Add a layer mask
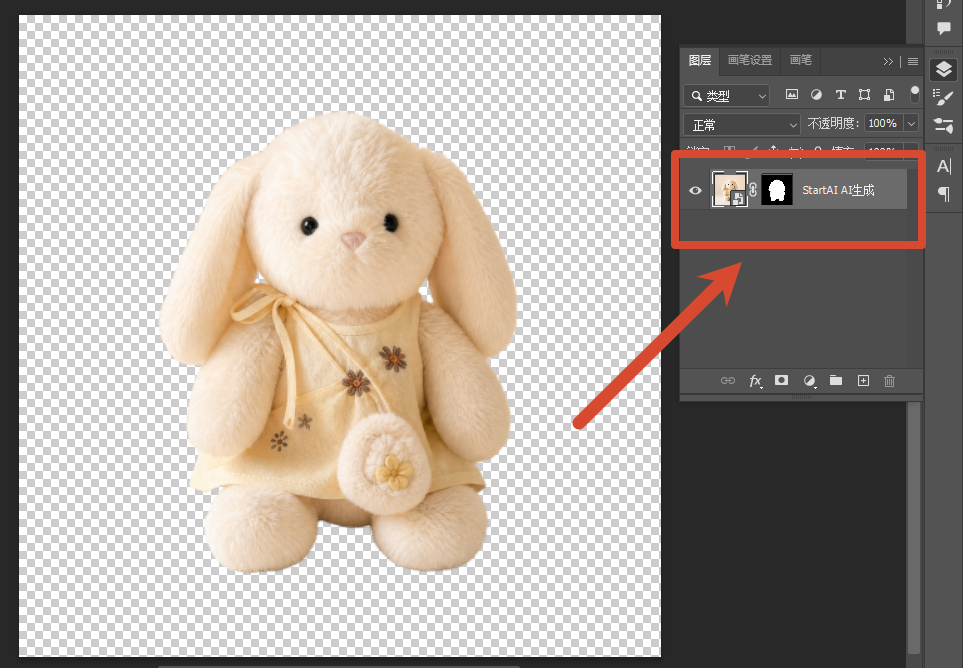963x668 pixels. click(781, 381)
